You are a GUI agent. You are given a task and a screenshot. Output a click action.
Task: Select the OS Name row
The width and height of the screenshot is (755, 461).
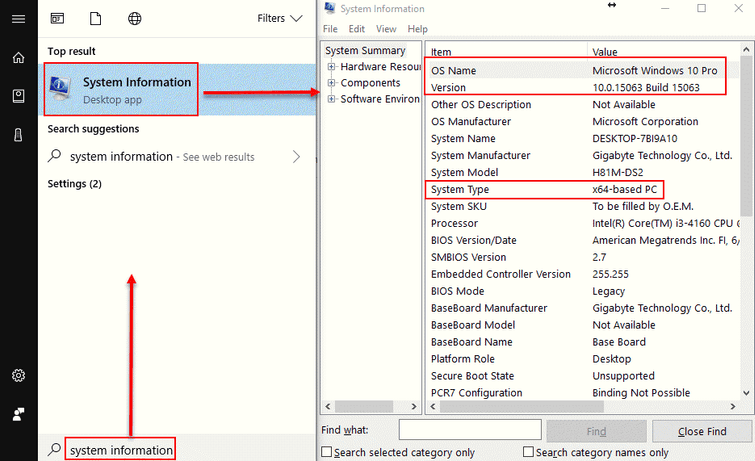pos(583,70)
